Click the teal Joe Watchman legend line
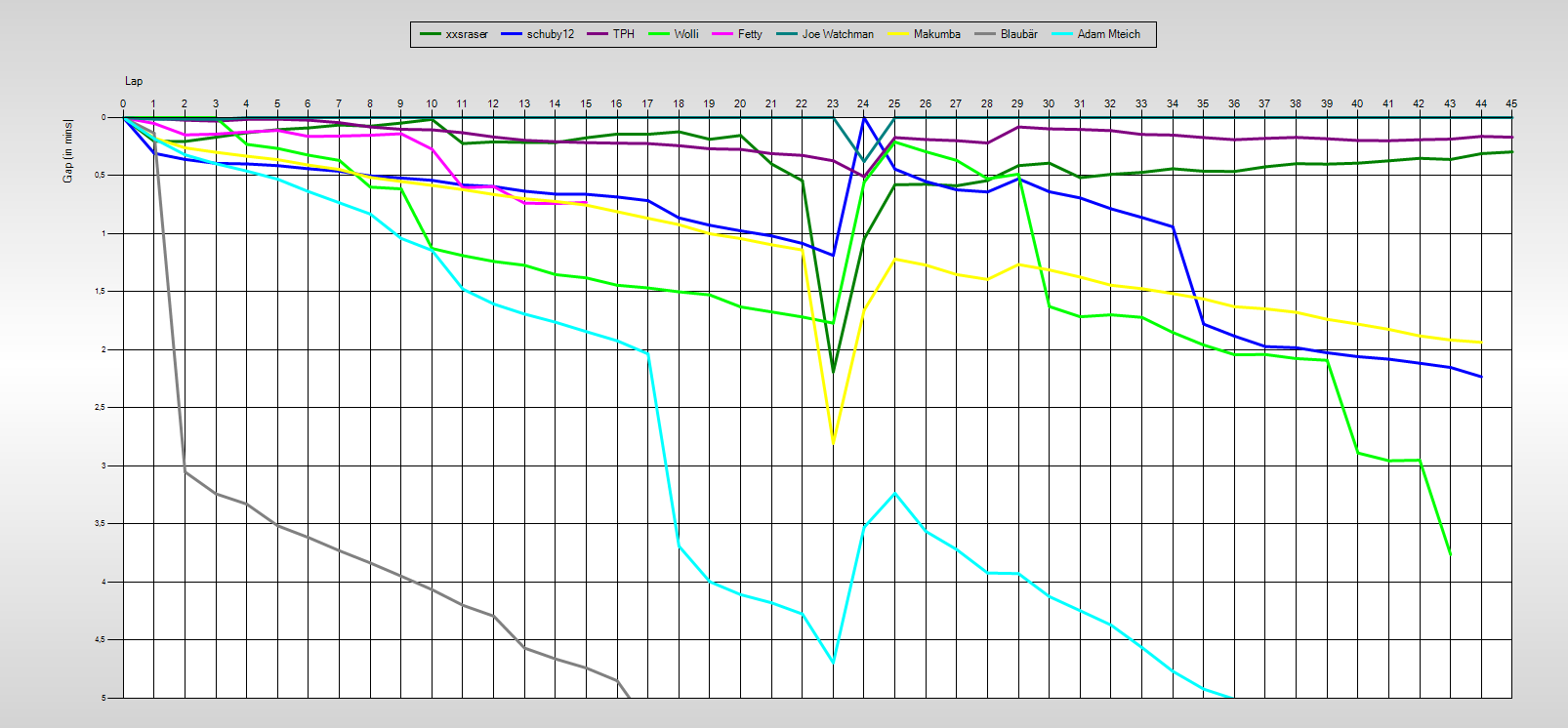Screen dimensions: 1568x728 click(x=787, y=34)
